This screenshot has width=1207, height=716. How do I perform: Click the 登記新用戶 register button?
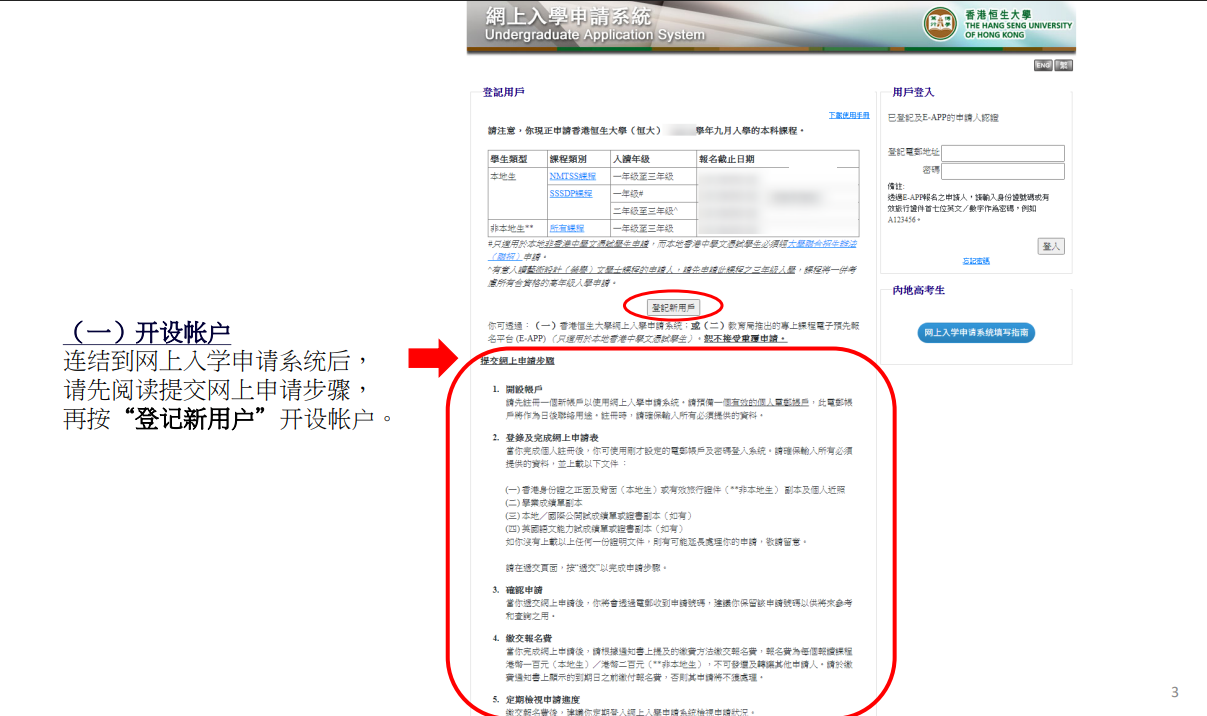tap(673, 307)
